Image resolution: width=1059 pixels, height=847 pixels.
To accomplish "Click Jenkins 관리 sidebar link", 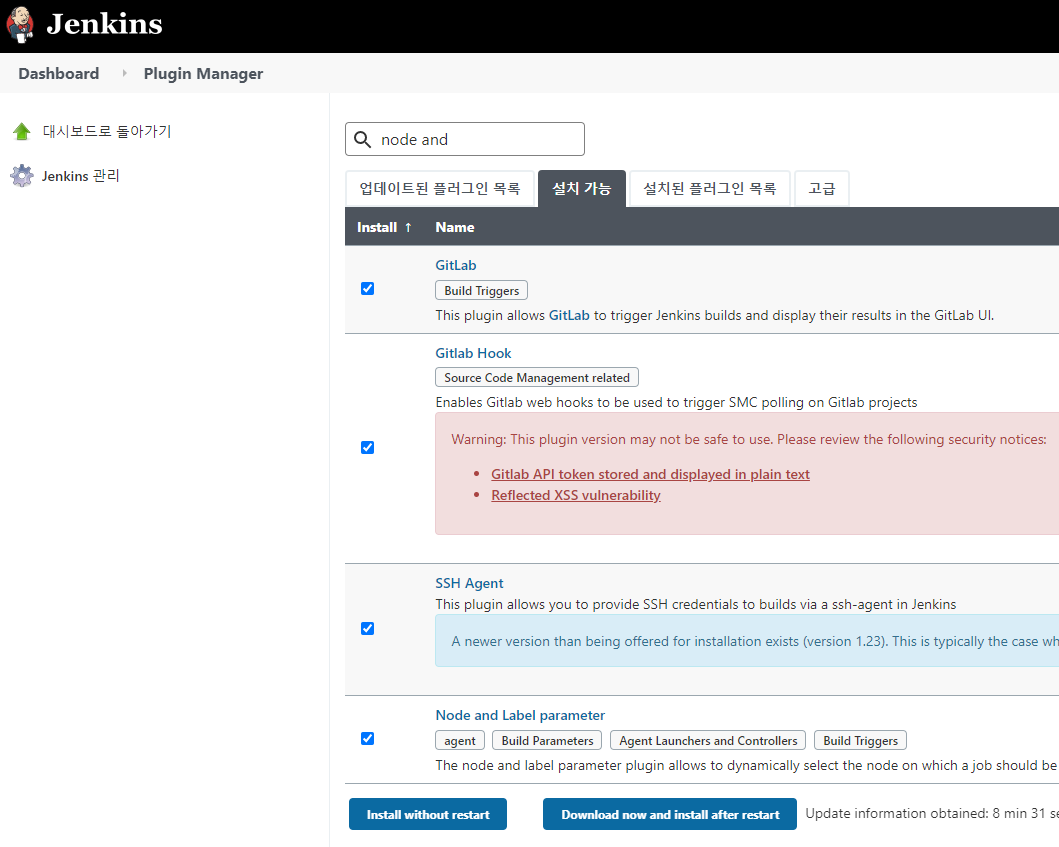I will click(80, 176).
